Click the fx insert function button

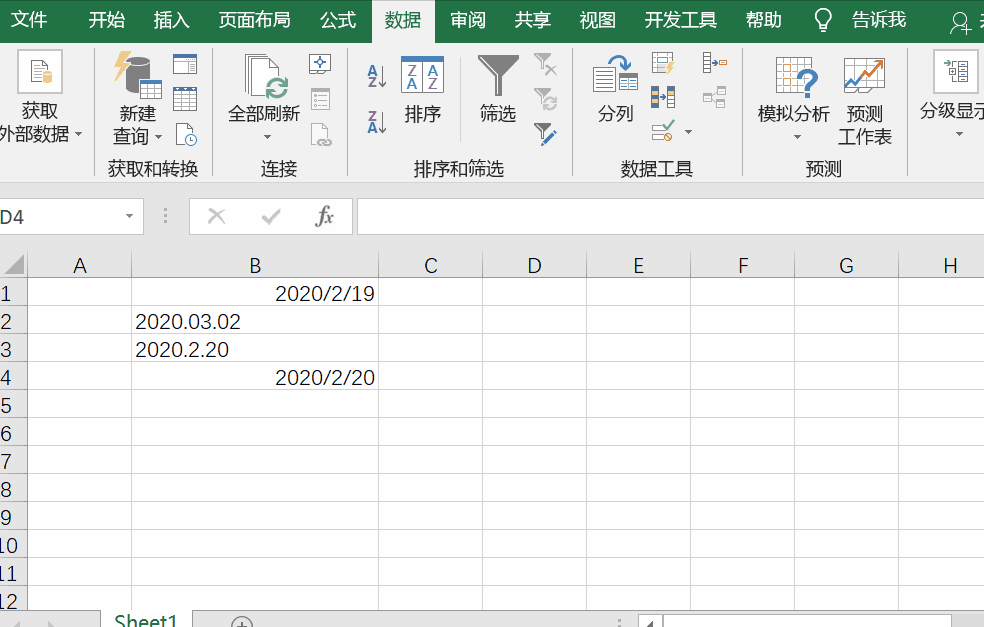point(324,217)
